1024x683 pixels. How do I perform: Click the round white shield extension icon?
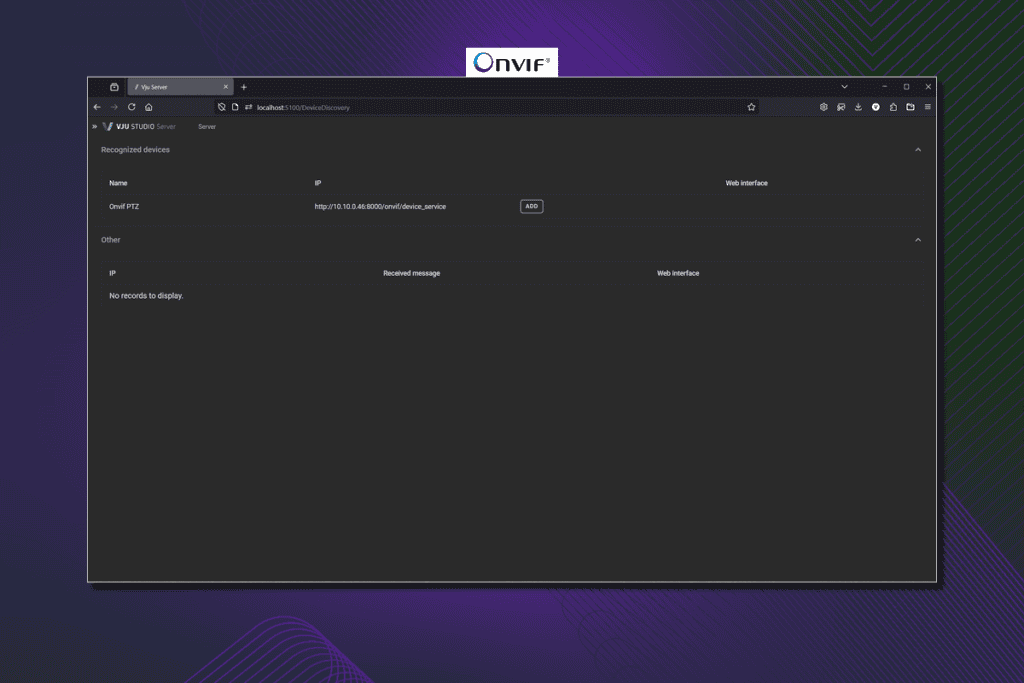pos(876,107)
